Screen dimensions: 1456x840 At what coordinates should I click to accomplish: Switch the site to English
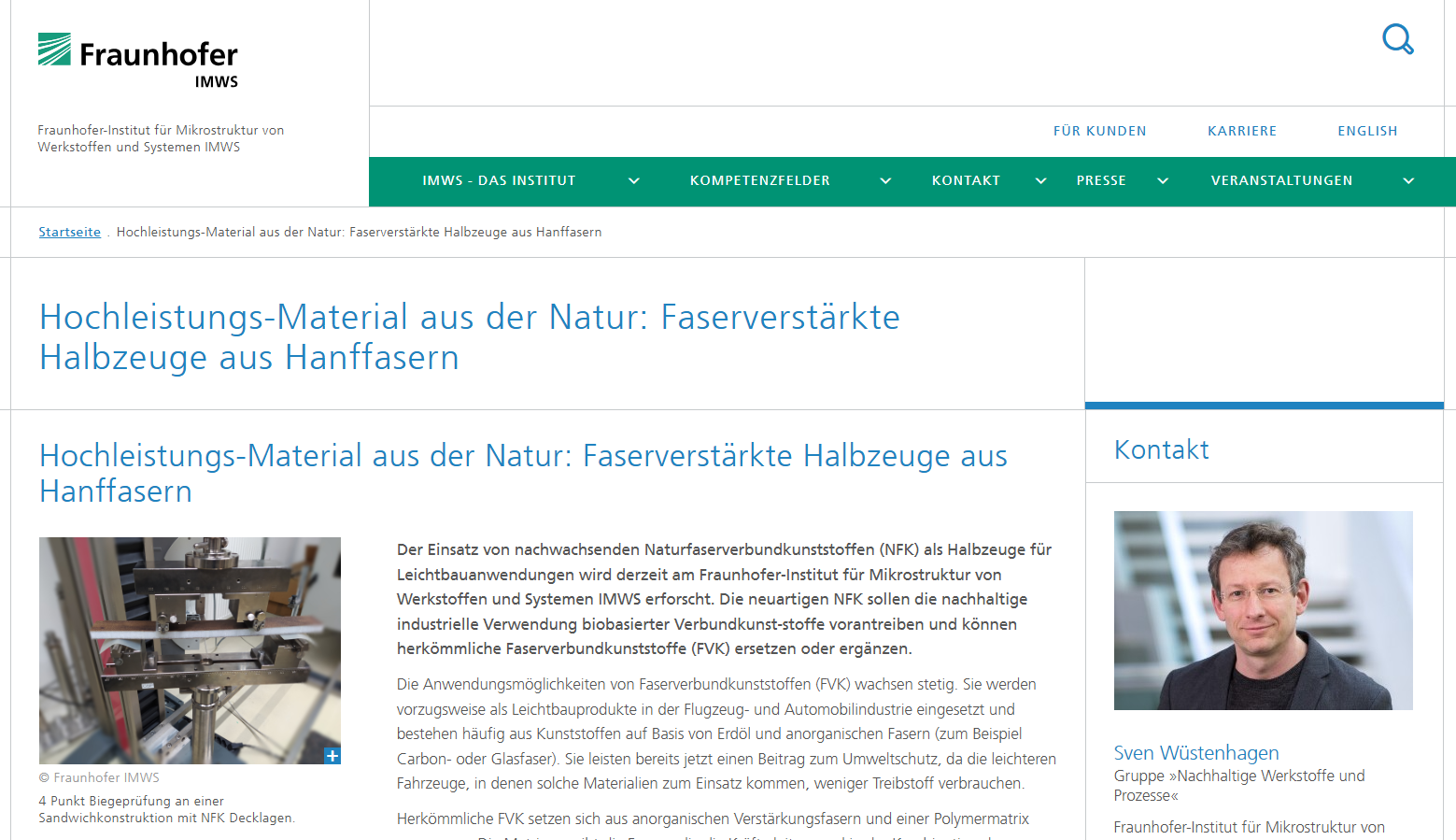(1367, 132)
